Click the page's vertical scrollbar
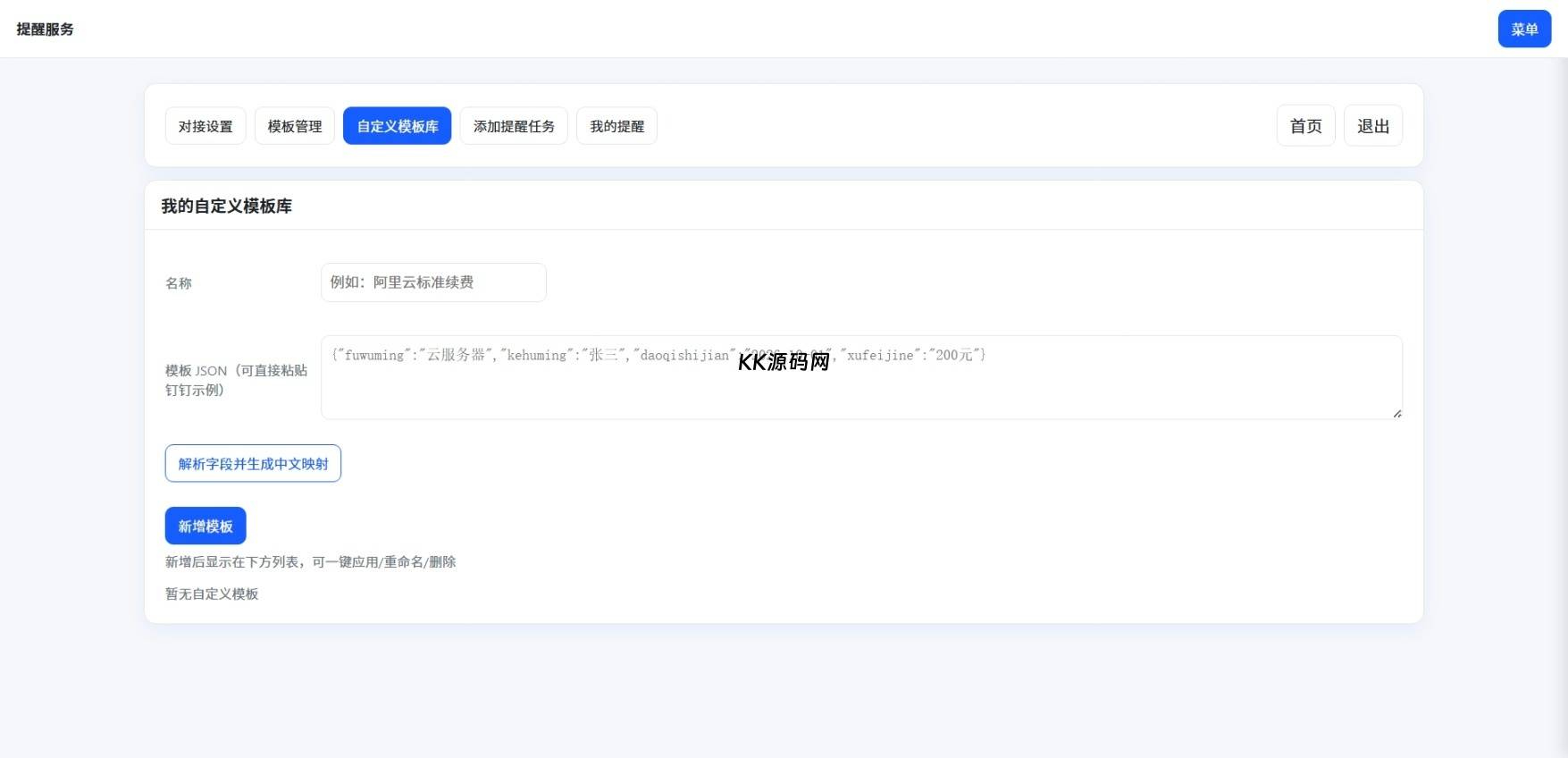The width and height of the screenshot is (1568, 758). (1561, 358)
